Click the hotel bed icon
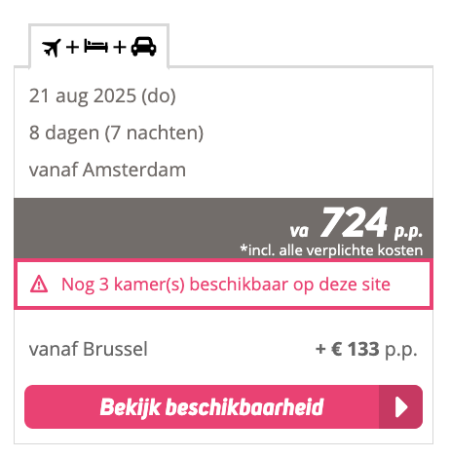Image resolution: width=450 pixels, height=458 pixels. coord(96,46)
